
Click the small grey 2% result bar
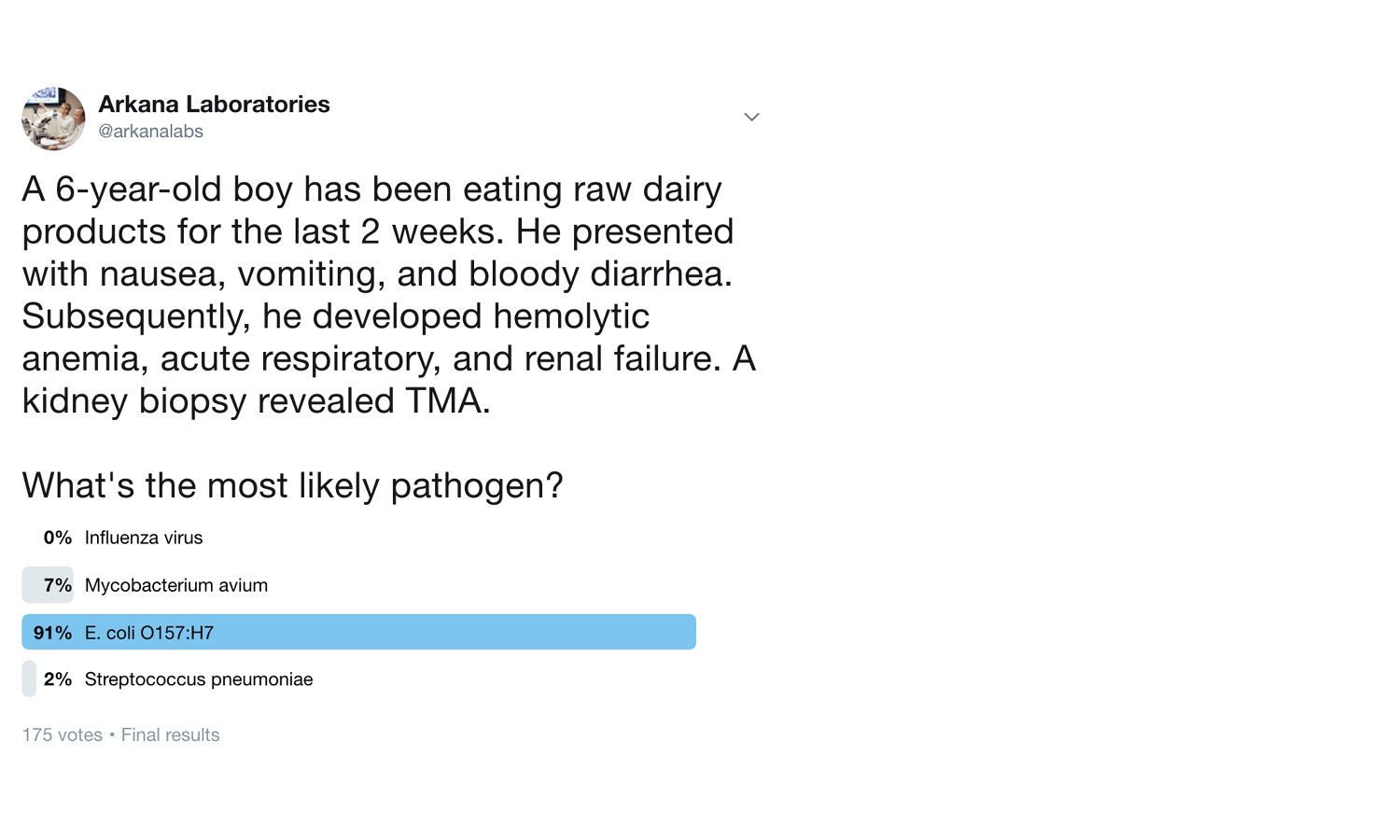point(29,679)
